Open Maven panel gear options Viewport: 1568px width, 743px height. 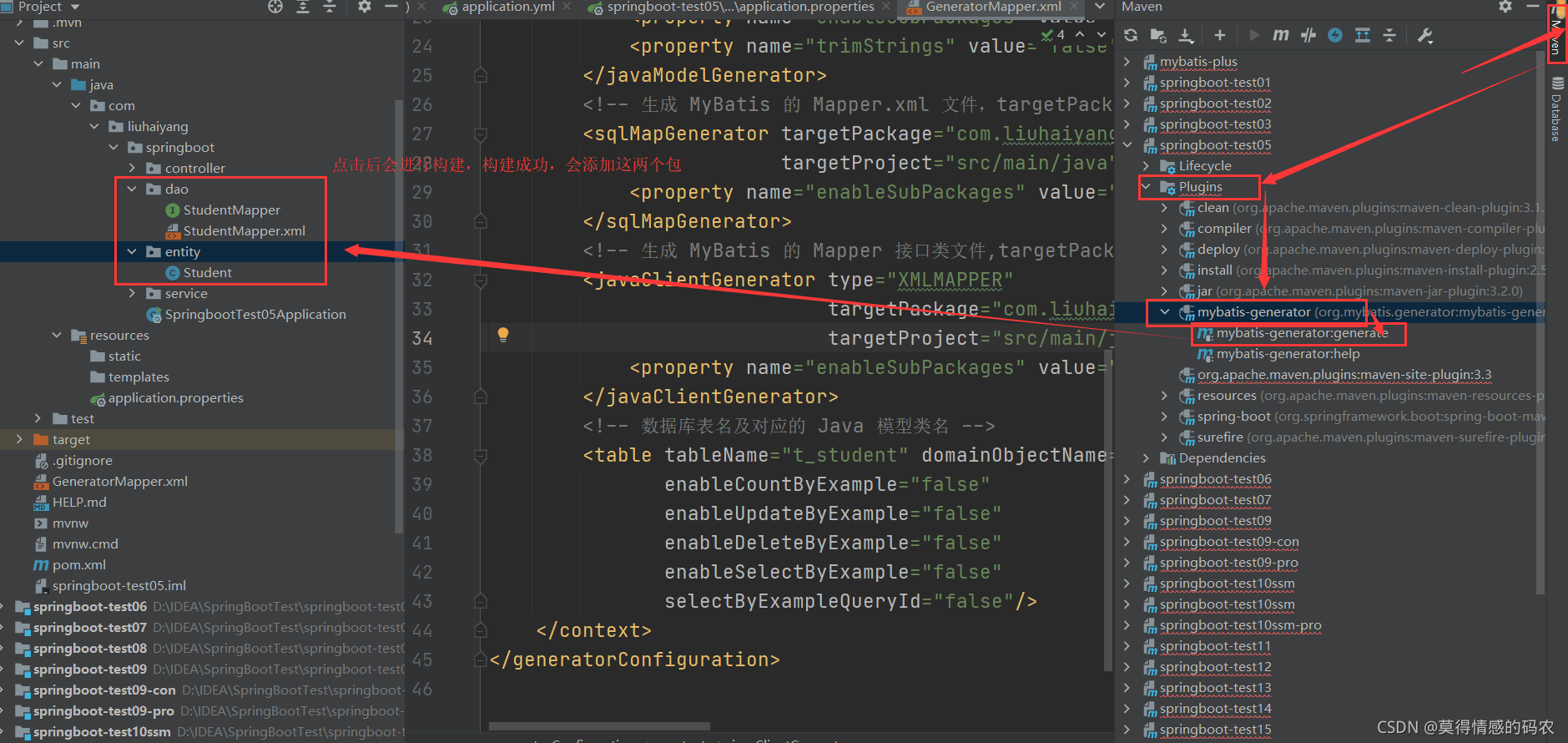[x=1505, y=7]
